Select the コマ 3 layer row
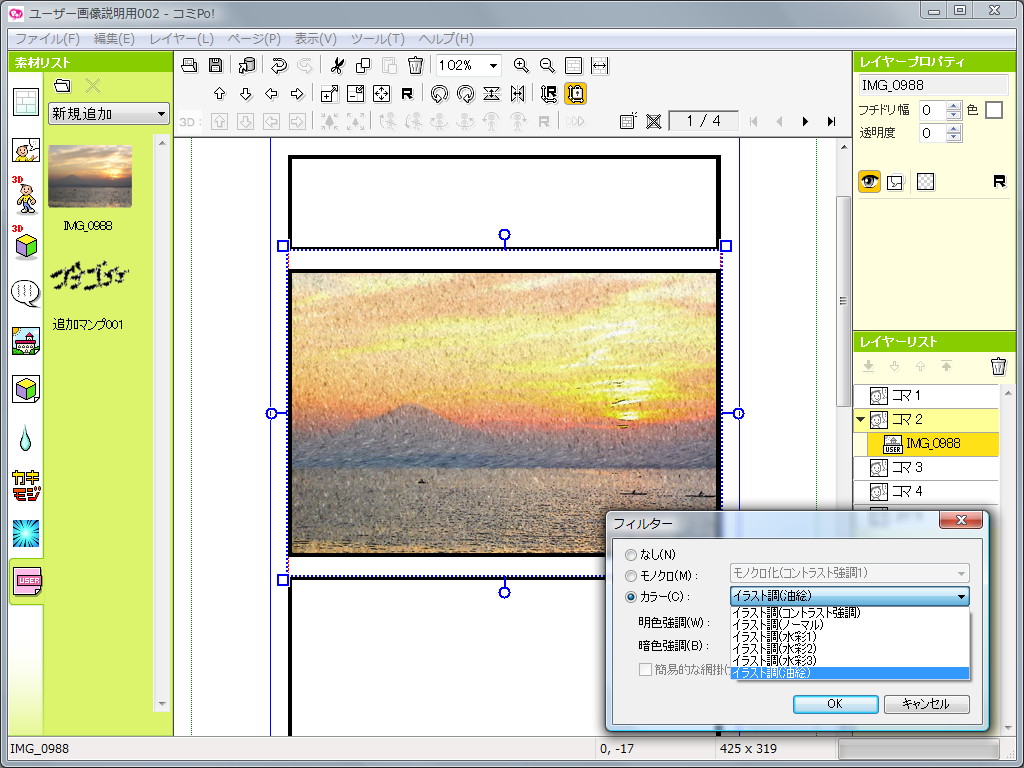Viewport: 1024px width, 768px height. tap(926, 468)
